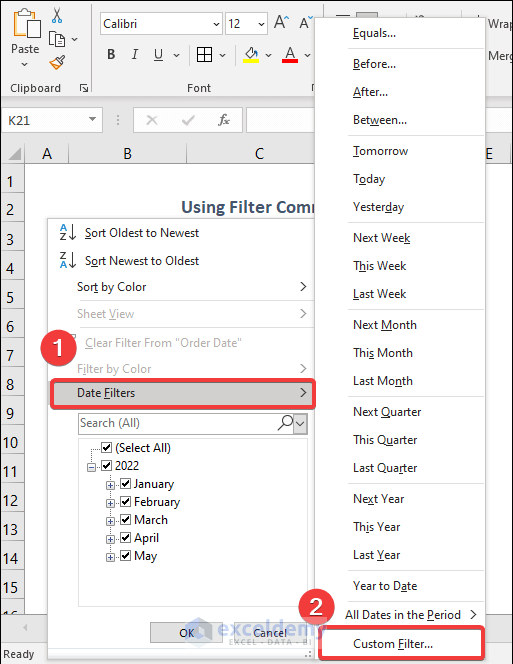Uncheck the May checkbox
This screenshot has height=664, width=513.
[125, 555]
